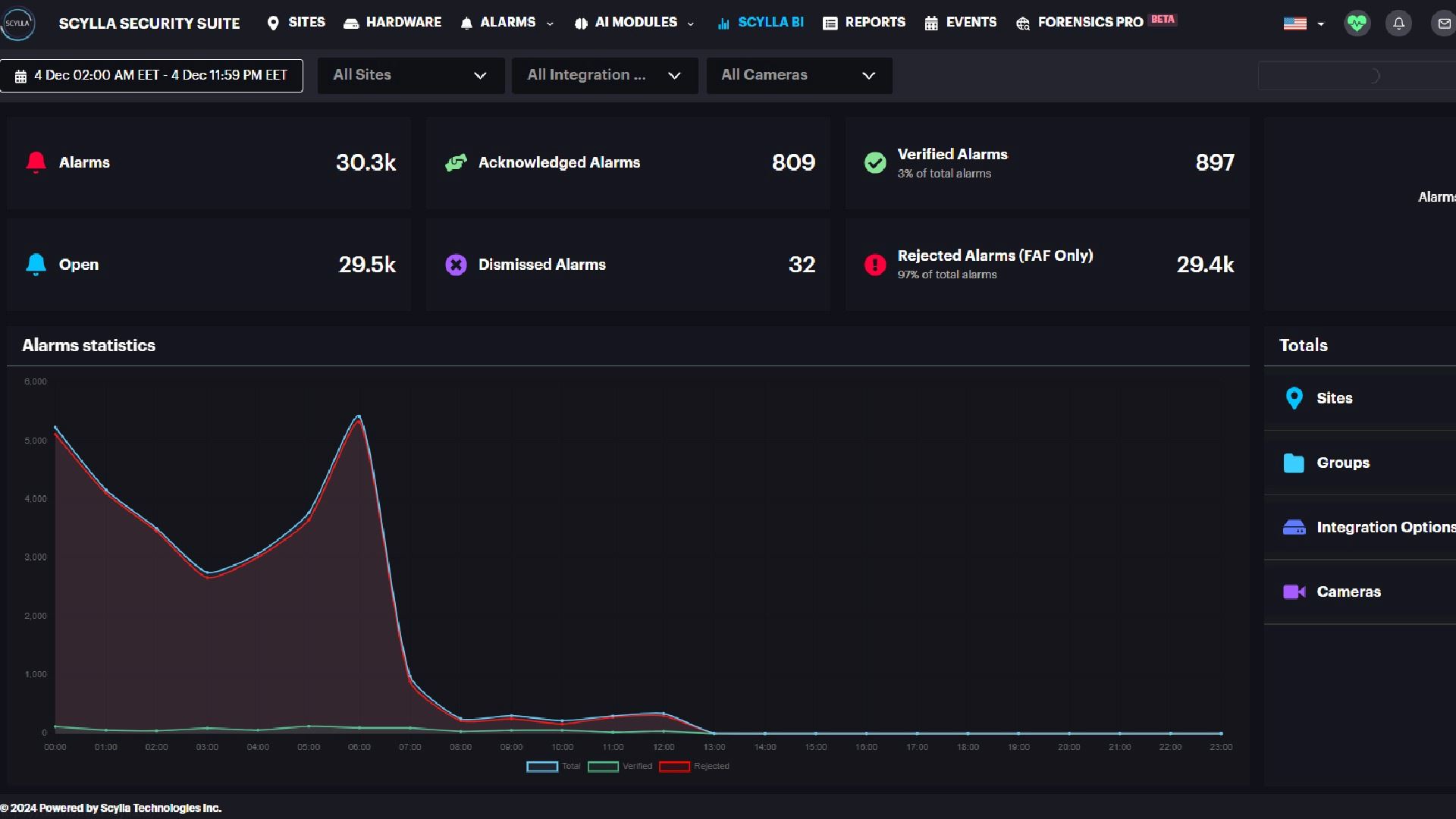The height and width of the screenshot is (819, 1456).
Task: Click the Scylla BI bar chart icon
Action: [723, 24]
